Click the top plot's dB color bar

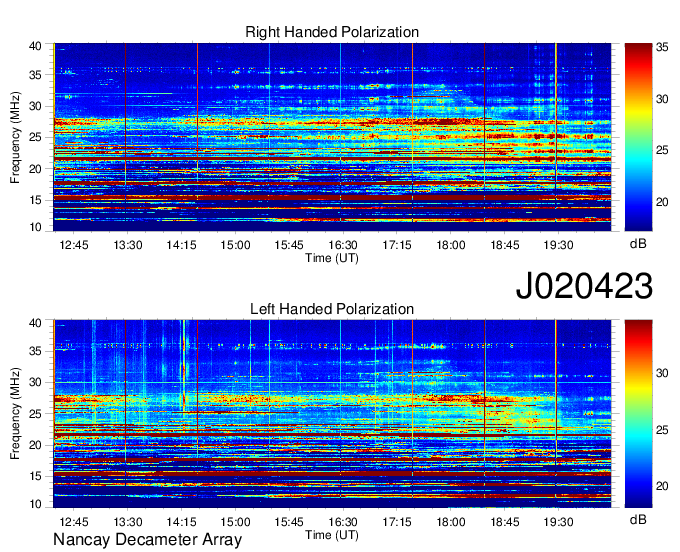coord(638,137)
